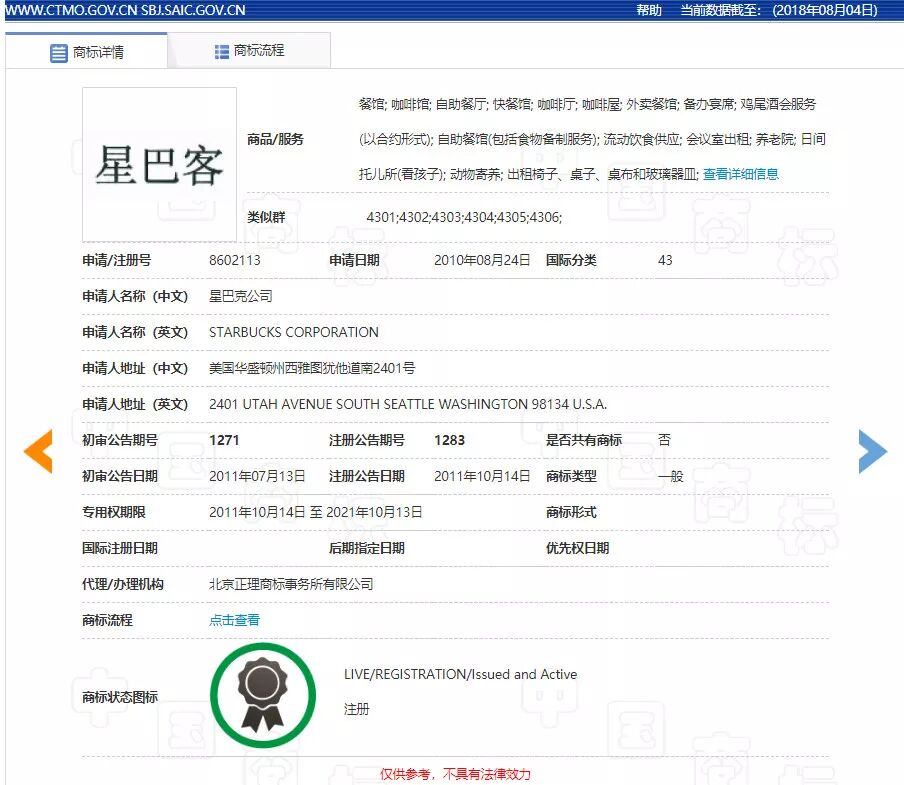Viewport: 904px width, 785px height.
Task: Switch to the 商标流程 tab
Action: [249, 51]
